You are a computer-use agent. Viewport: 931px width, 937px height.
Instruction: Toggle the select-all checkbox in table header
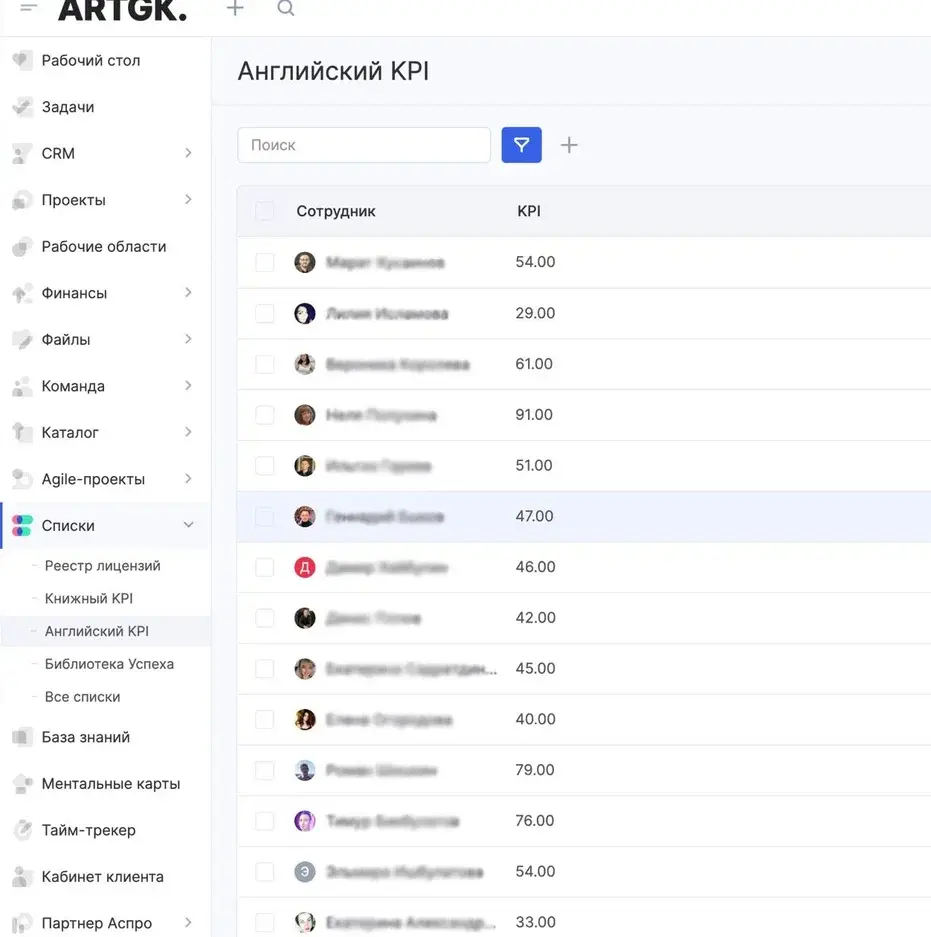pos(265,211)
